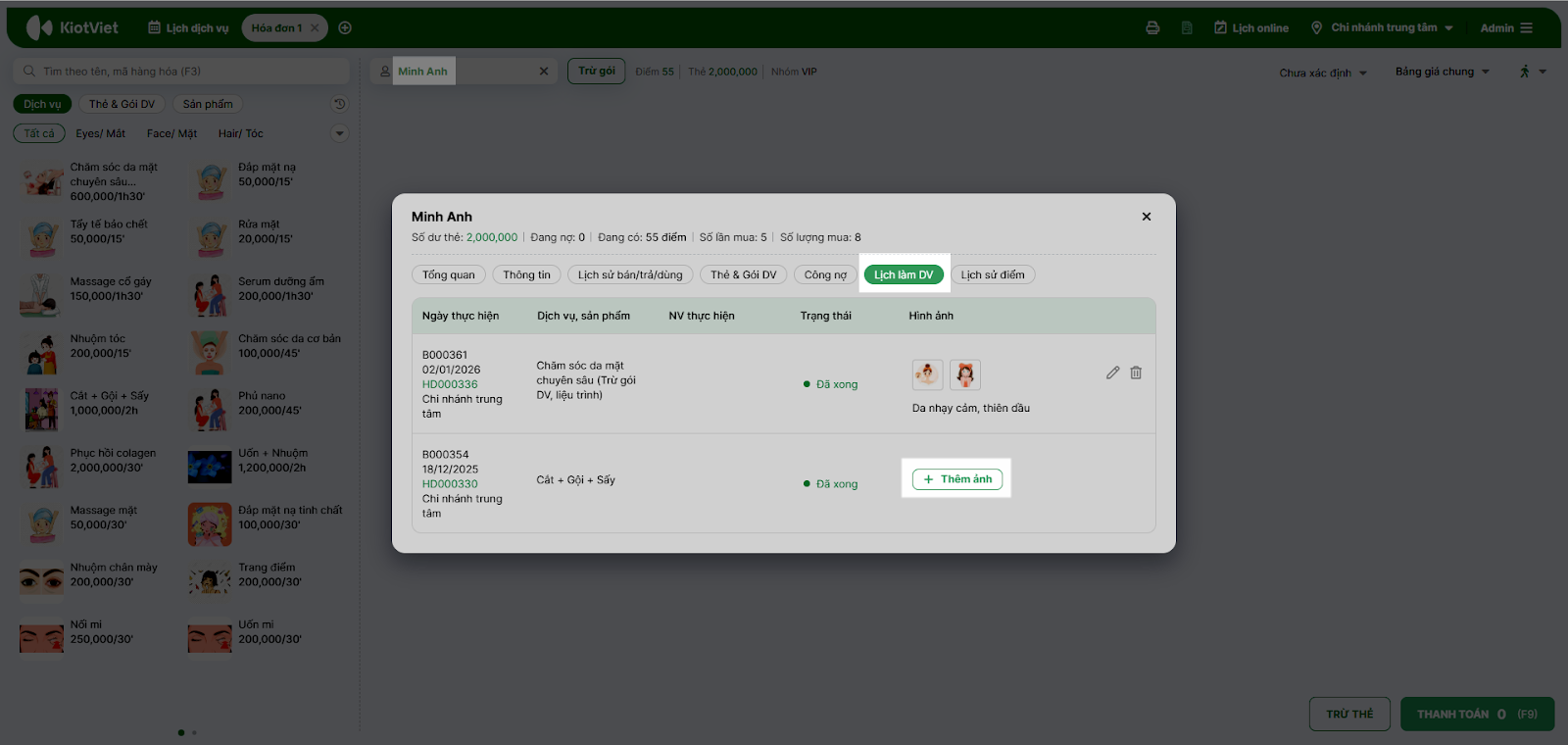The height and width of the screenshot is (745, 1568).
Task: Switch to the Thông tin tab
Action: [527, 275]
